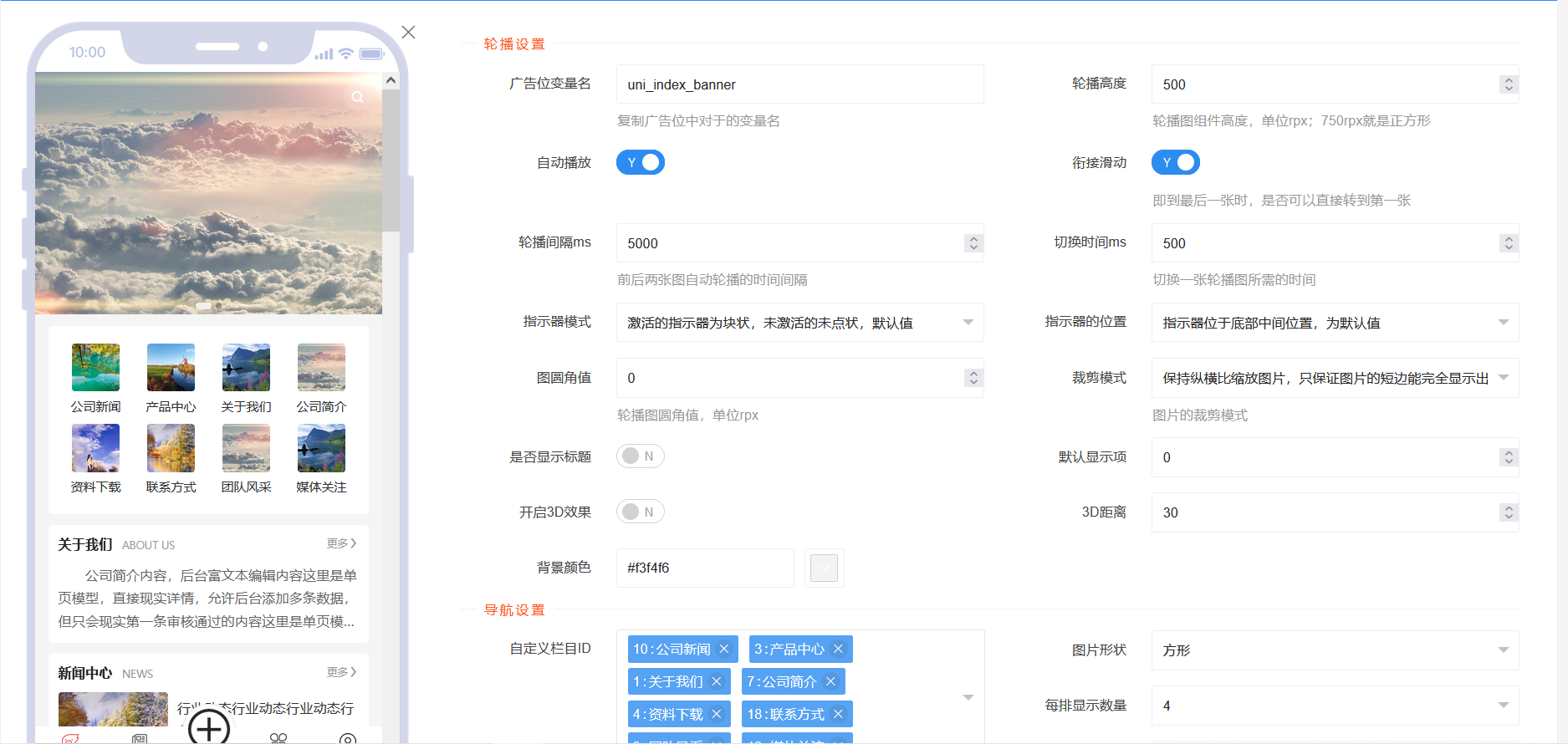
Task: Tap the search icon on the banner
Action: pos(358,97)
